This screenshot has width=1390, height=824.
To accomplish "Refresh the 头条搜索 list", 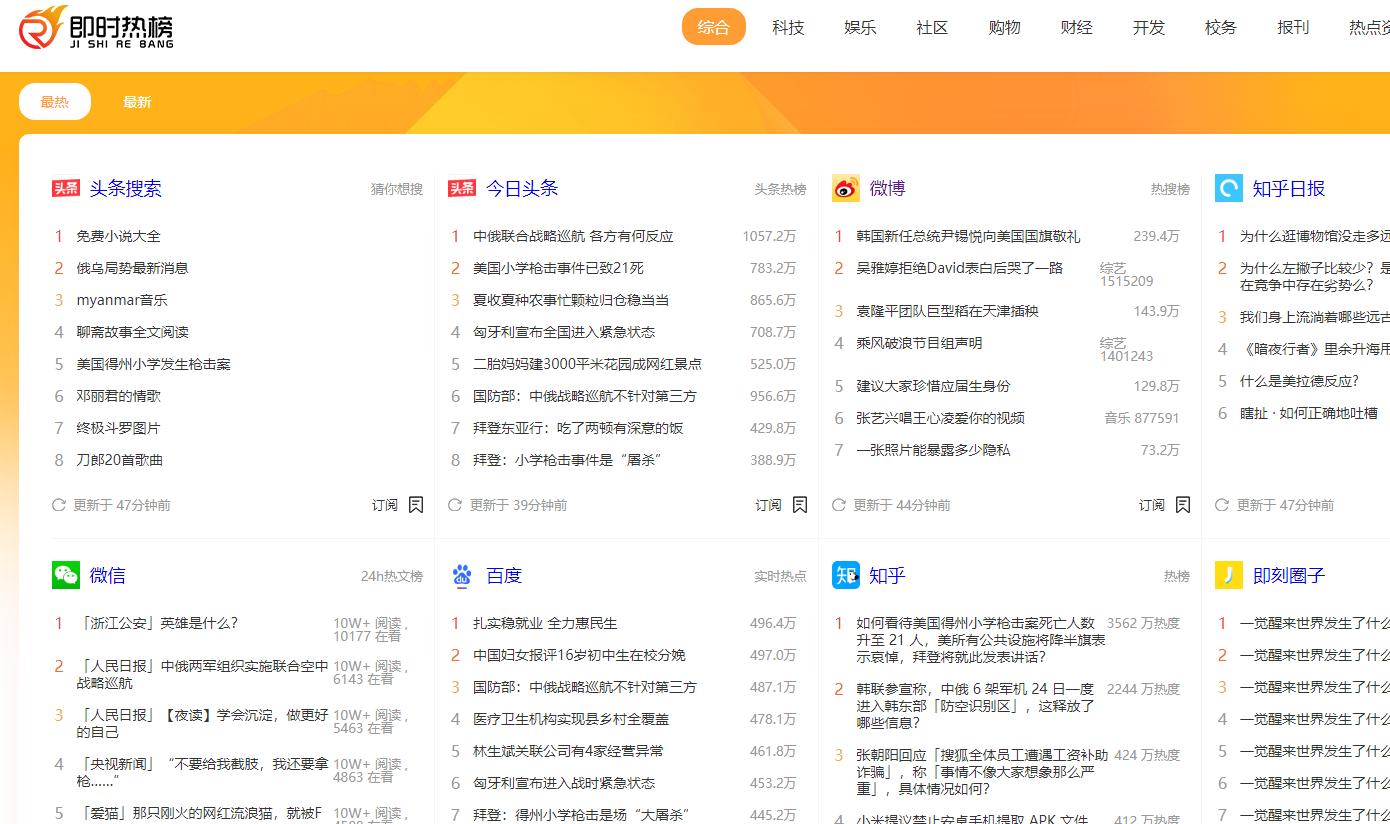I will pyautogui.click(x=58, y=505).
